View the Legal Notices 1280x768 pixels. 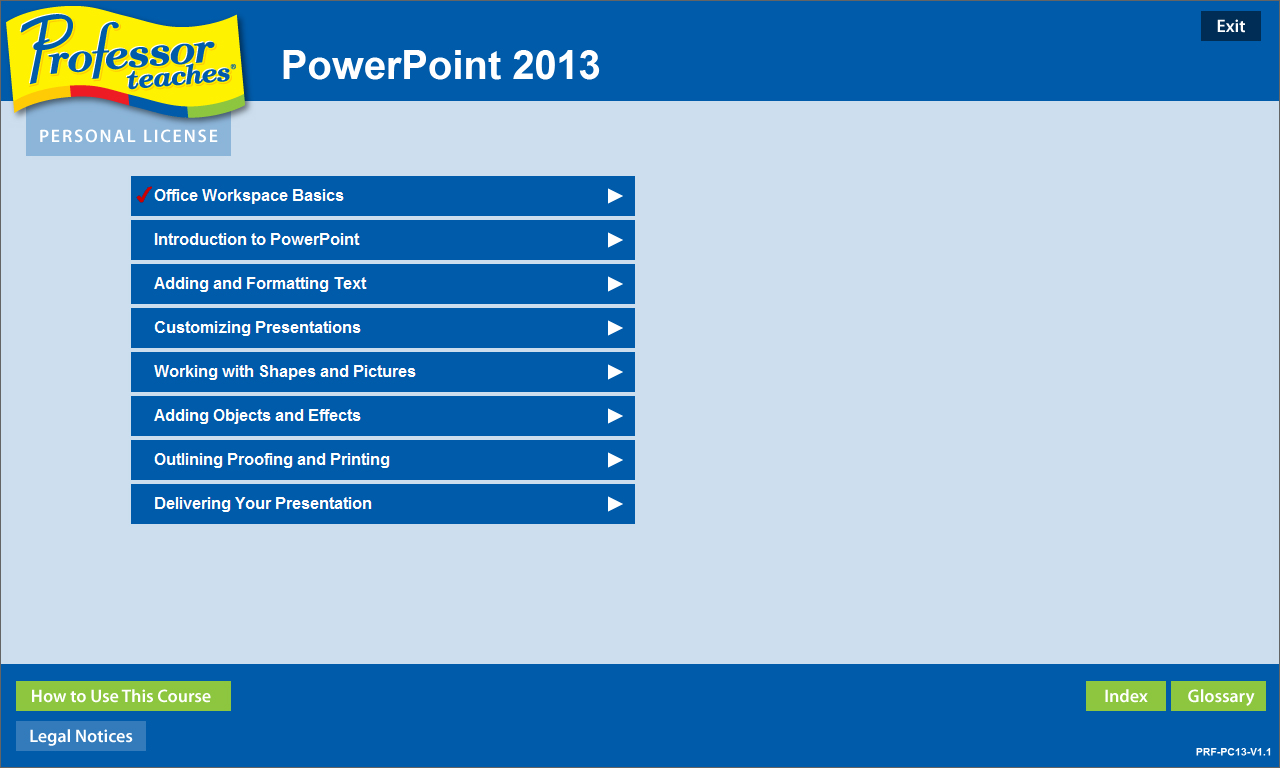pos(81,736)
